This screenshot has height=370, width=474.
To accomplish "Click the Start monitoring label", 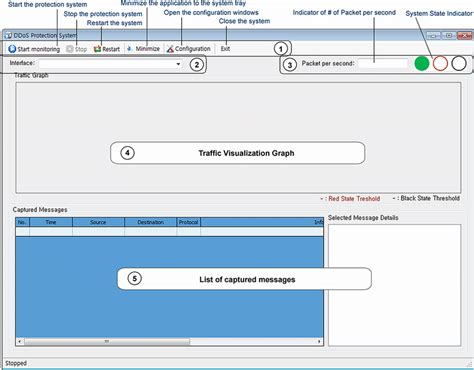I will coord(39,49).
